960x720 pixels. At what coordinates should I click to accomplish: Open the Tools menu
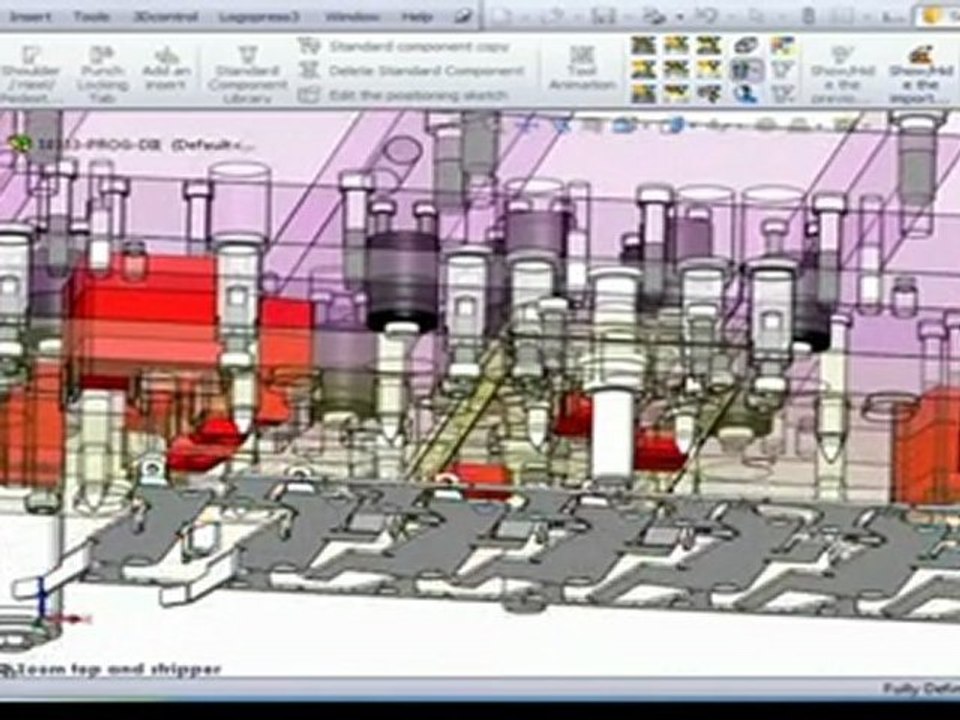click(x=92, y=17)
